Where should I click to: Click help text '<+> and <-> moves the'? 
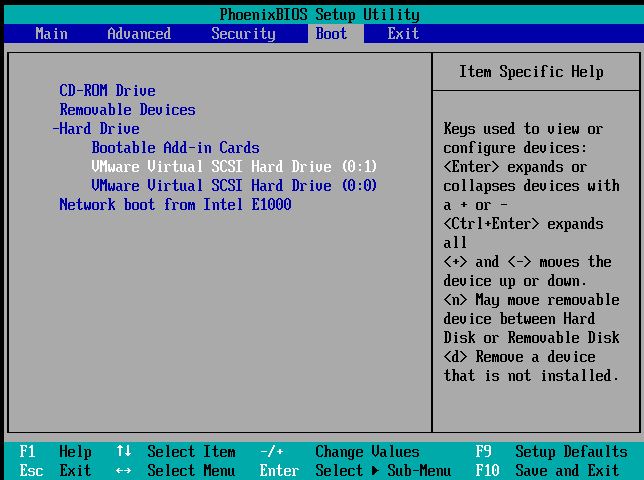coord(527,262)
